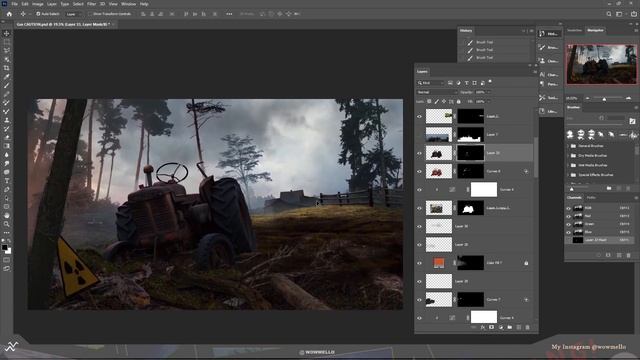
Task: Open the collapsed History panel button
Action: click(x=549, y=33)
